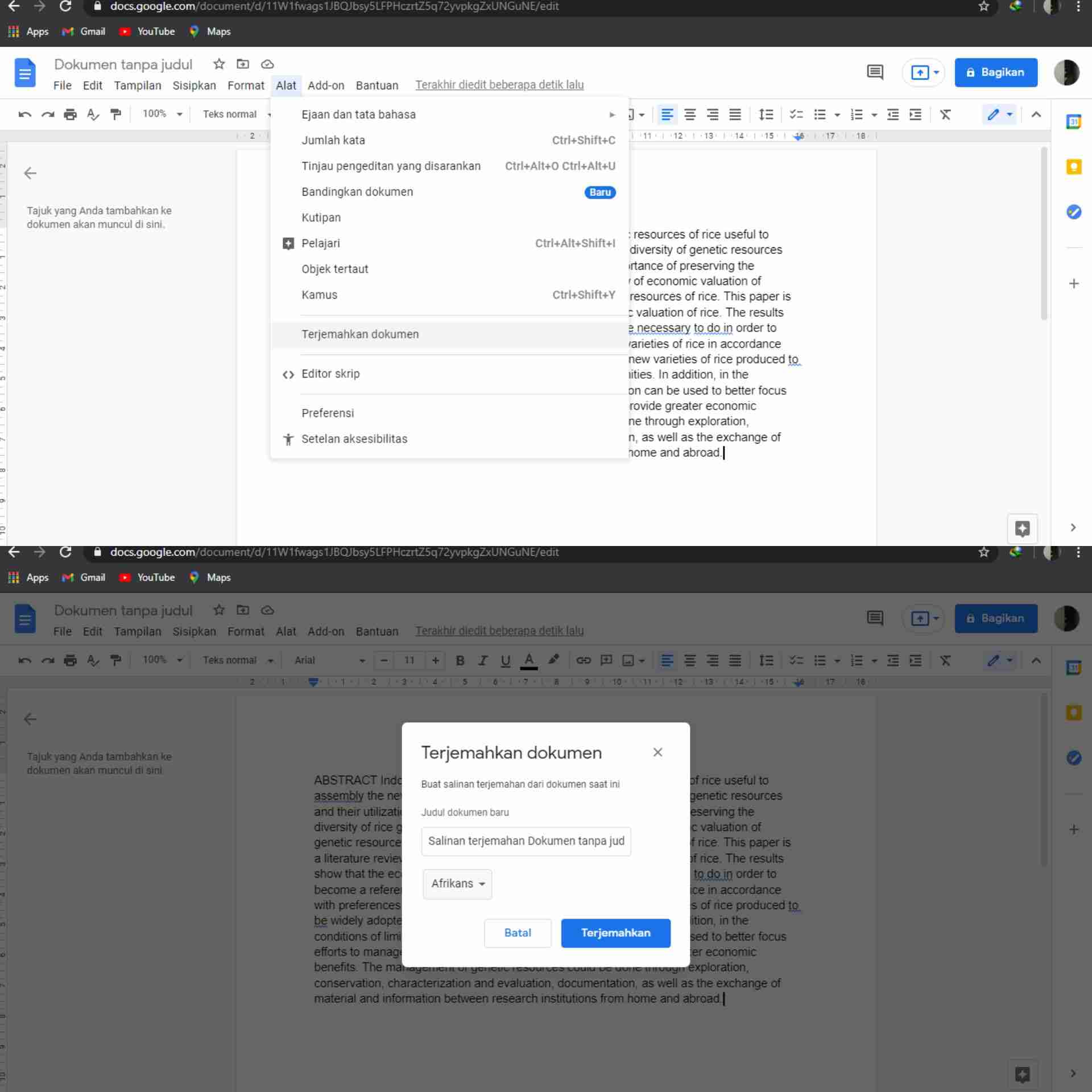Image resolution: width=1092 pixels, height=1092 pixels.
Task: Click the blue Terjemahkan button
Action: point(615,933)
